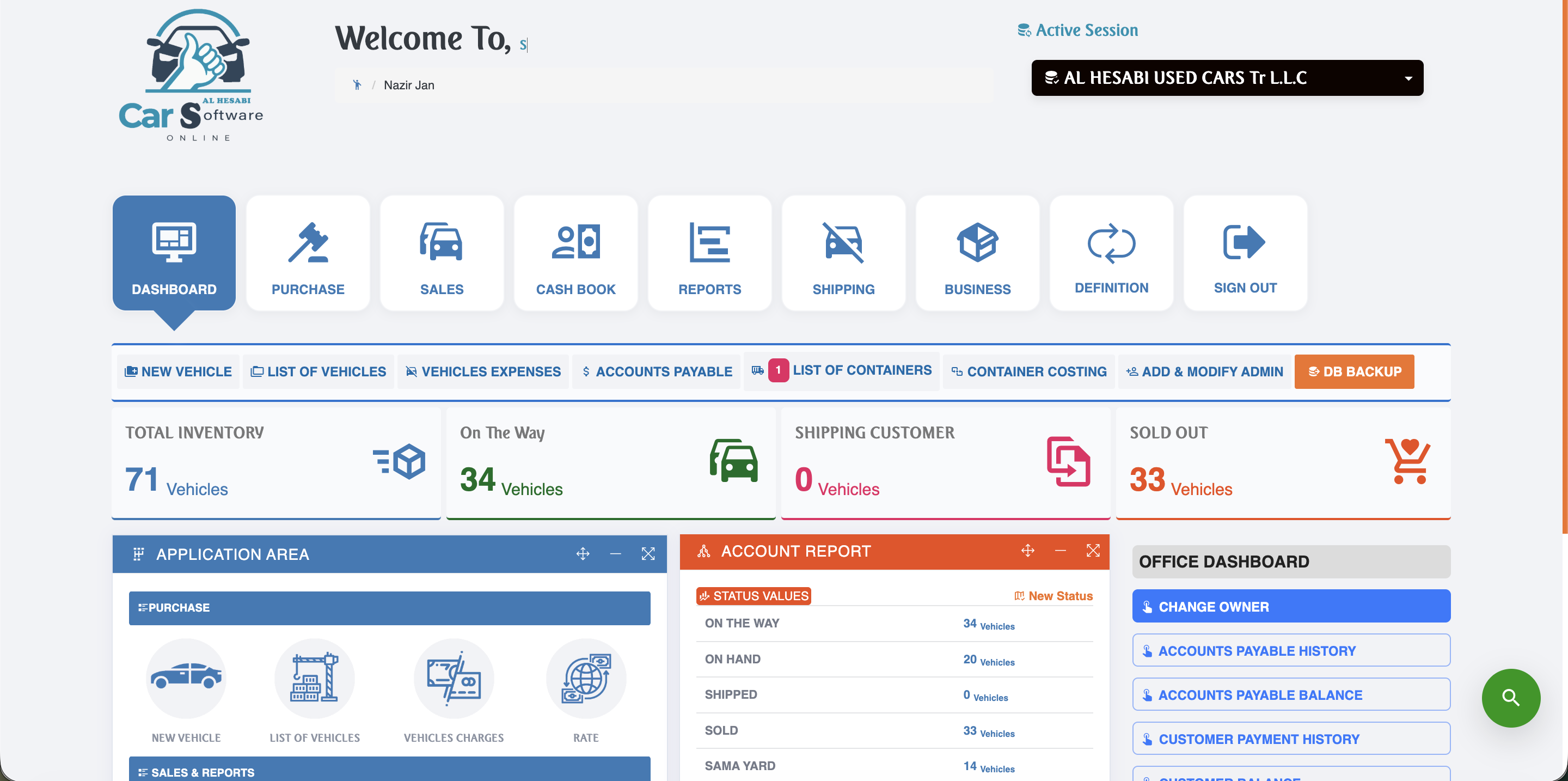Screen dimensions: 1568x781
Task: Click the orange DB Backup button
Action: point(1355,371)
